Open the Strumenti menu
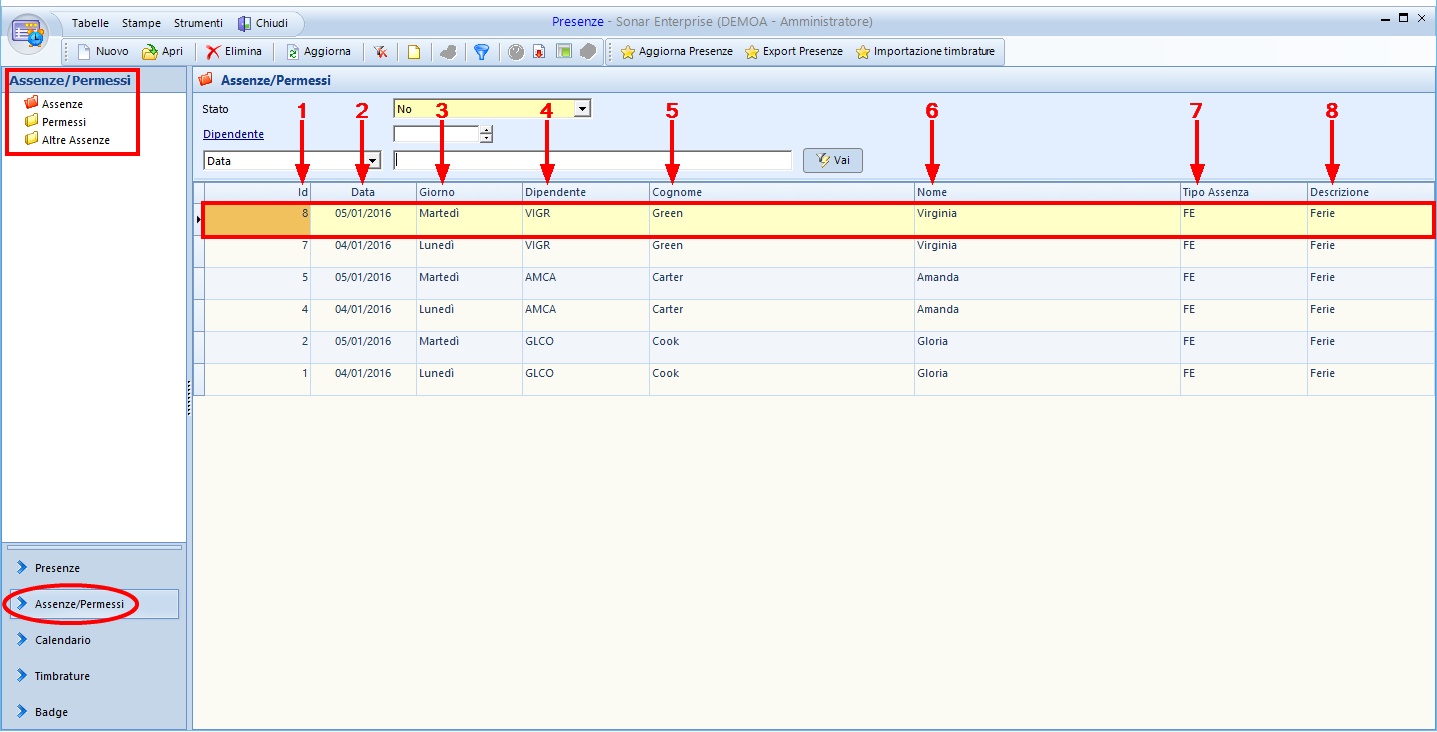Image resolution: width=1437 pixels, height=732 pixels. [x=198, y=23]
